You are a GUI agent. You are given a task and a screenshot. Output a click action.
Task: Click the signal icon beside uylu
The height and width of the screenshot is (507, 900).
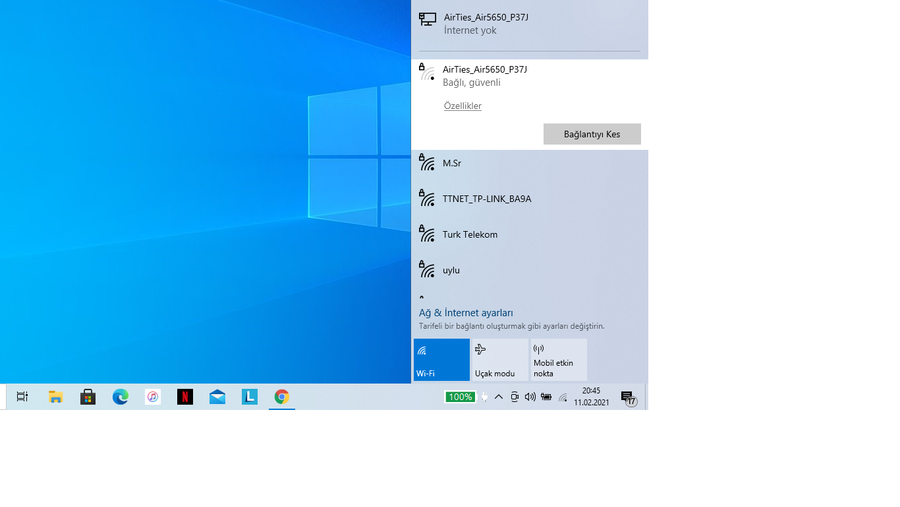coord(426,269)
